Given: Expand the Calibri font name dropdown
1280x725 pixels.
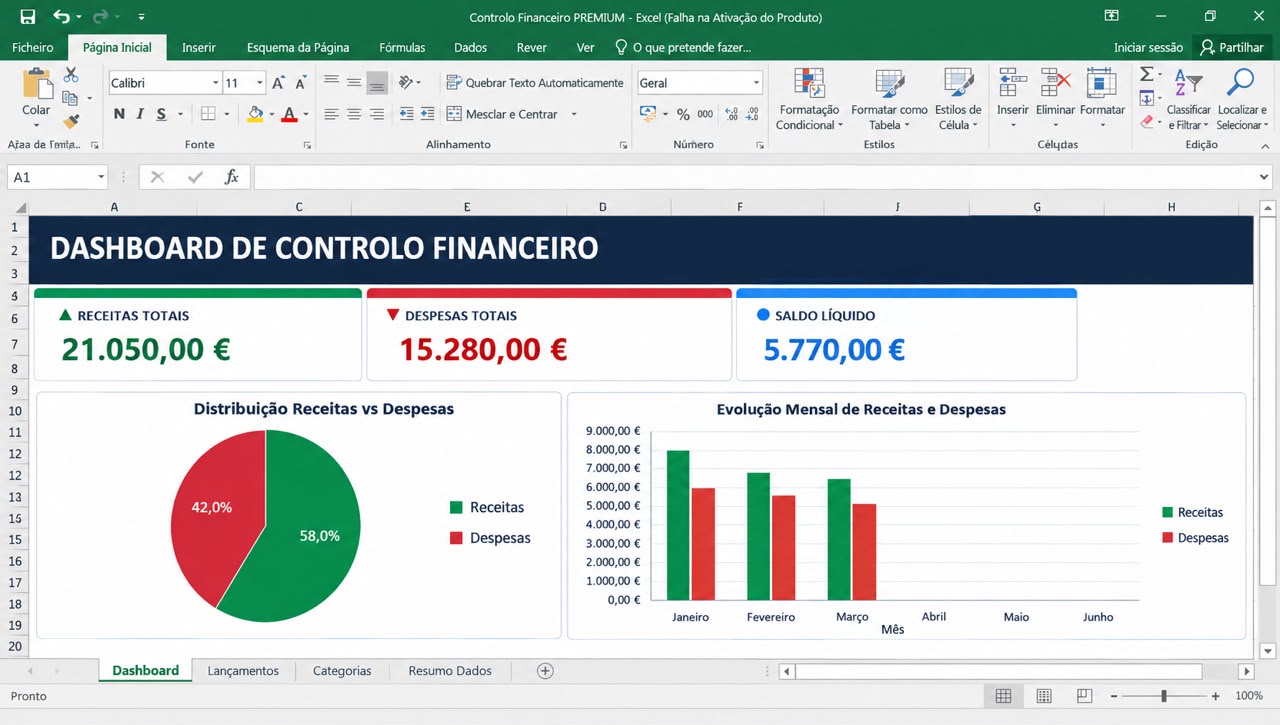Looking at the screenshot, I should pyautogui.click(x=215, y=83).
